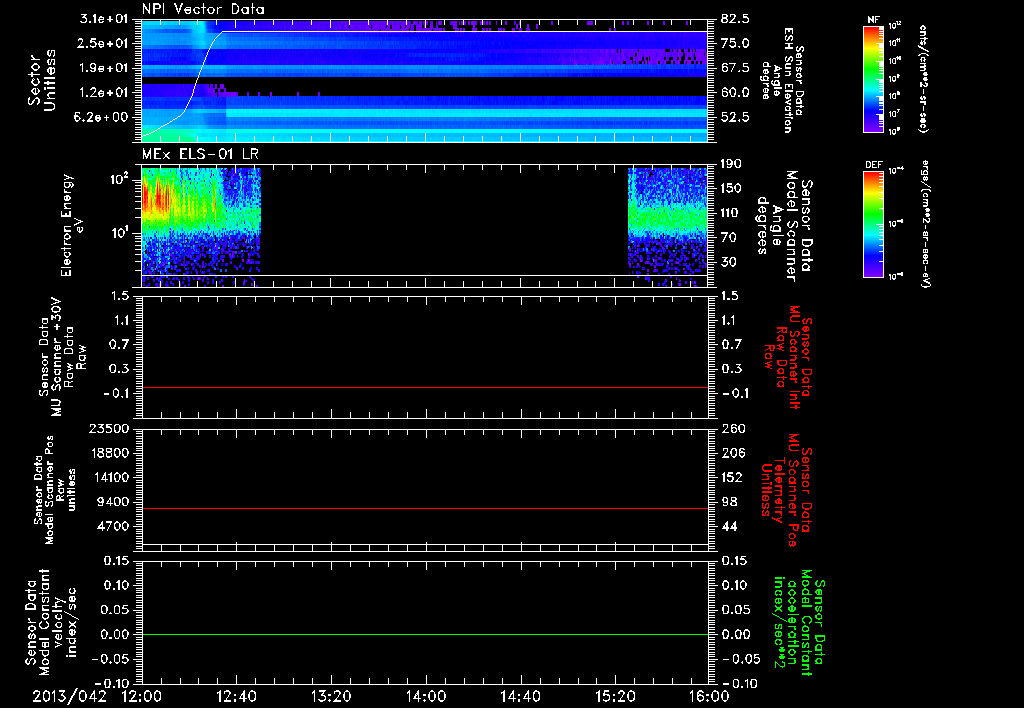Click the 'MU Scanner +30V Raw Data' axis label
Image resolution: width=1024 pixels, height=708 pixels.
62,357
